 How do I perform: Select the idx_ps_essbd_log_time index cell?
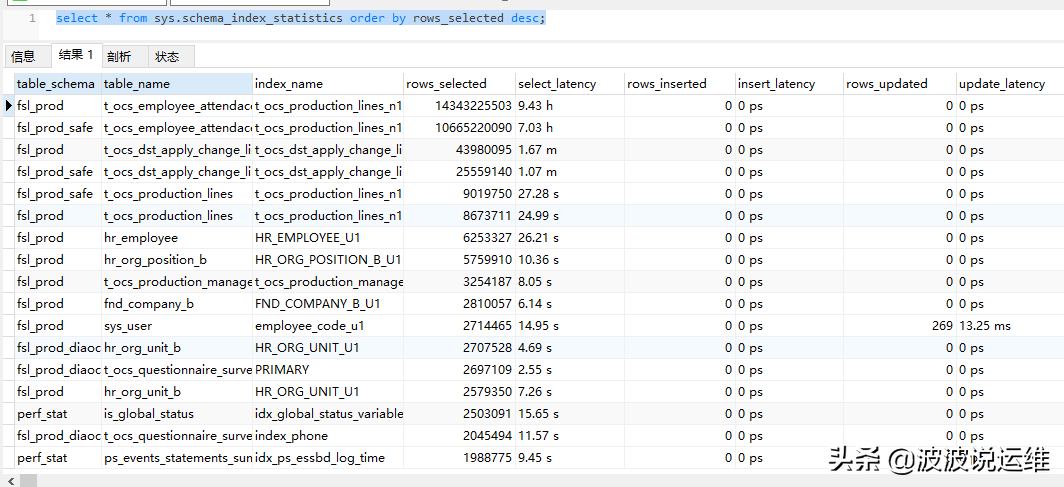point(328,459)
